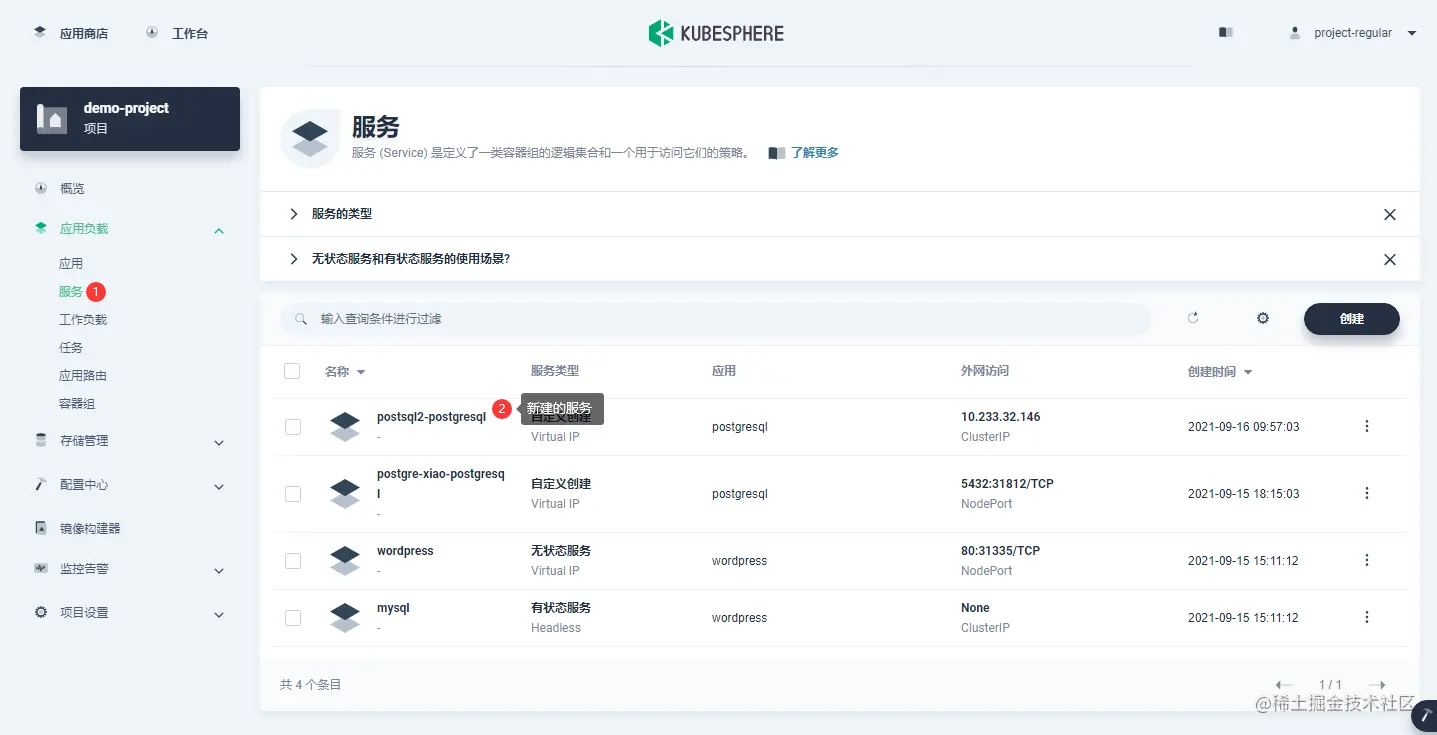
Task: Click the 存储管理 storage icon
Action: coord(41,440)
